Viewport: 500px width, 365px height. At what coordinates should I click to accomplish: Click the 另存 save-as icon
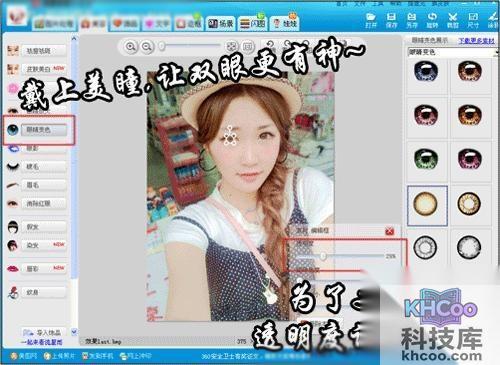pyautogui.click(x=412, y=21)
